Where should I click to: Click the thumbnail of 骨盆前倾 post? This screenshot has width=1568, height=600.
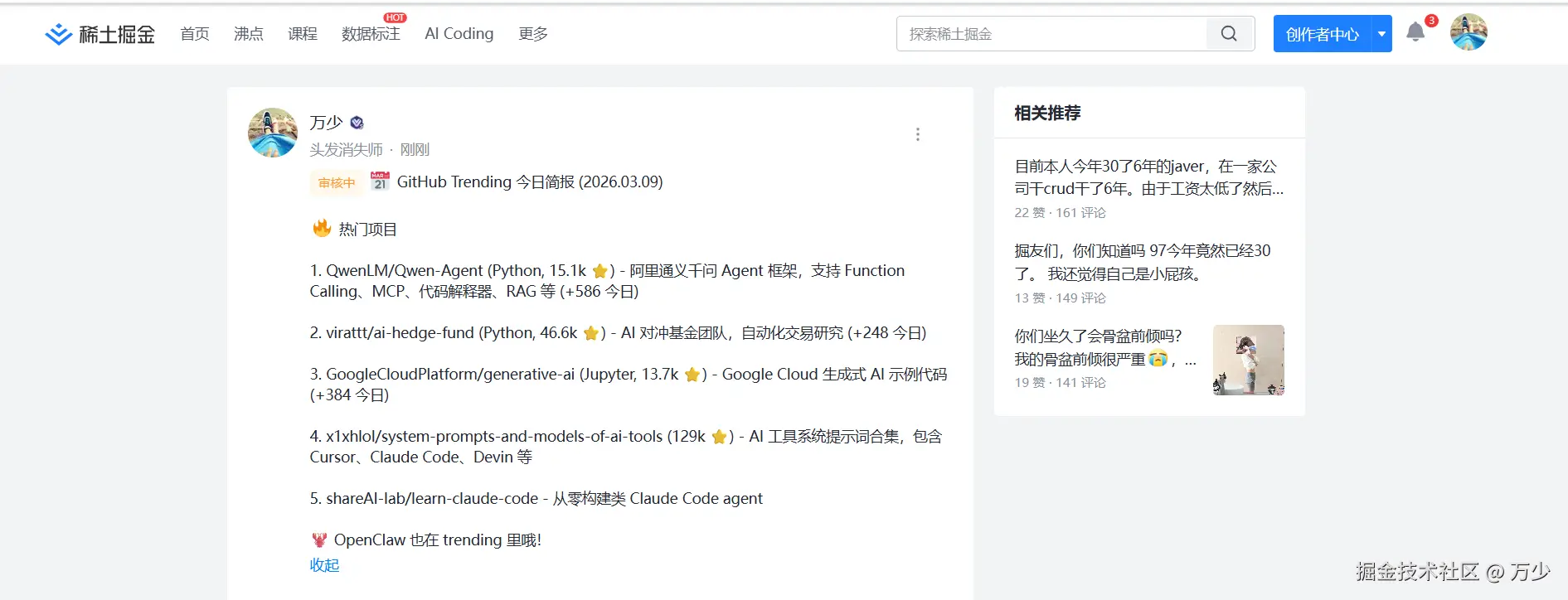[x=1249, y=360]
